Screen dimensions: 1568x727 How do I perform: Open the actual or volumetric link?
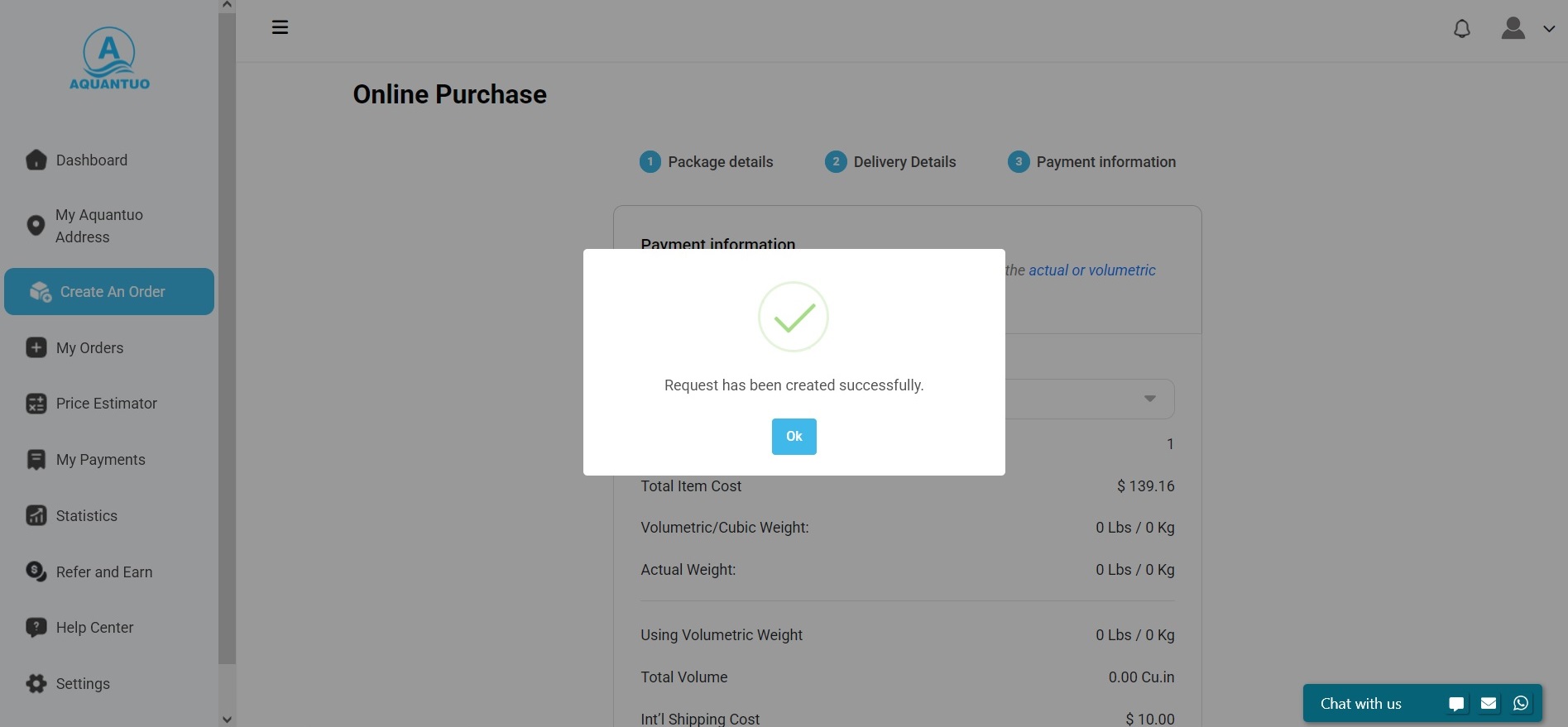[1092, 270]
